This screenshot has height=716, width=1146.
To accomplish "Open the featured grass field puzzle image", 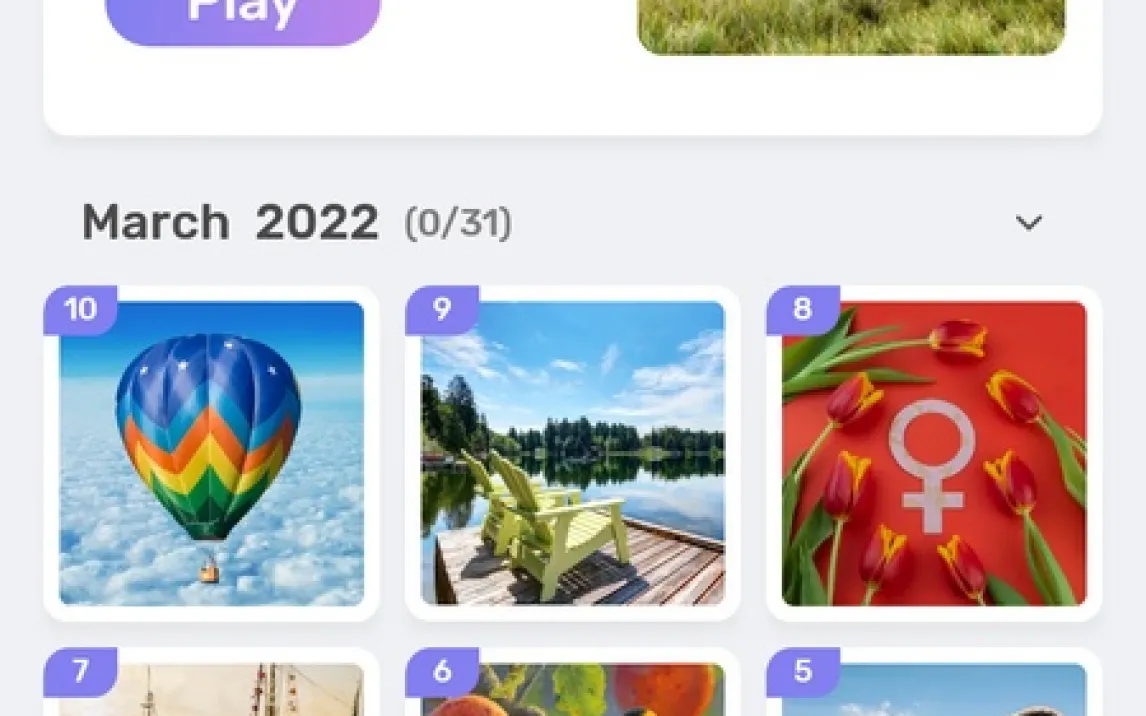I will pos(851,26).
